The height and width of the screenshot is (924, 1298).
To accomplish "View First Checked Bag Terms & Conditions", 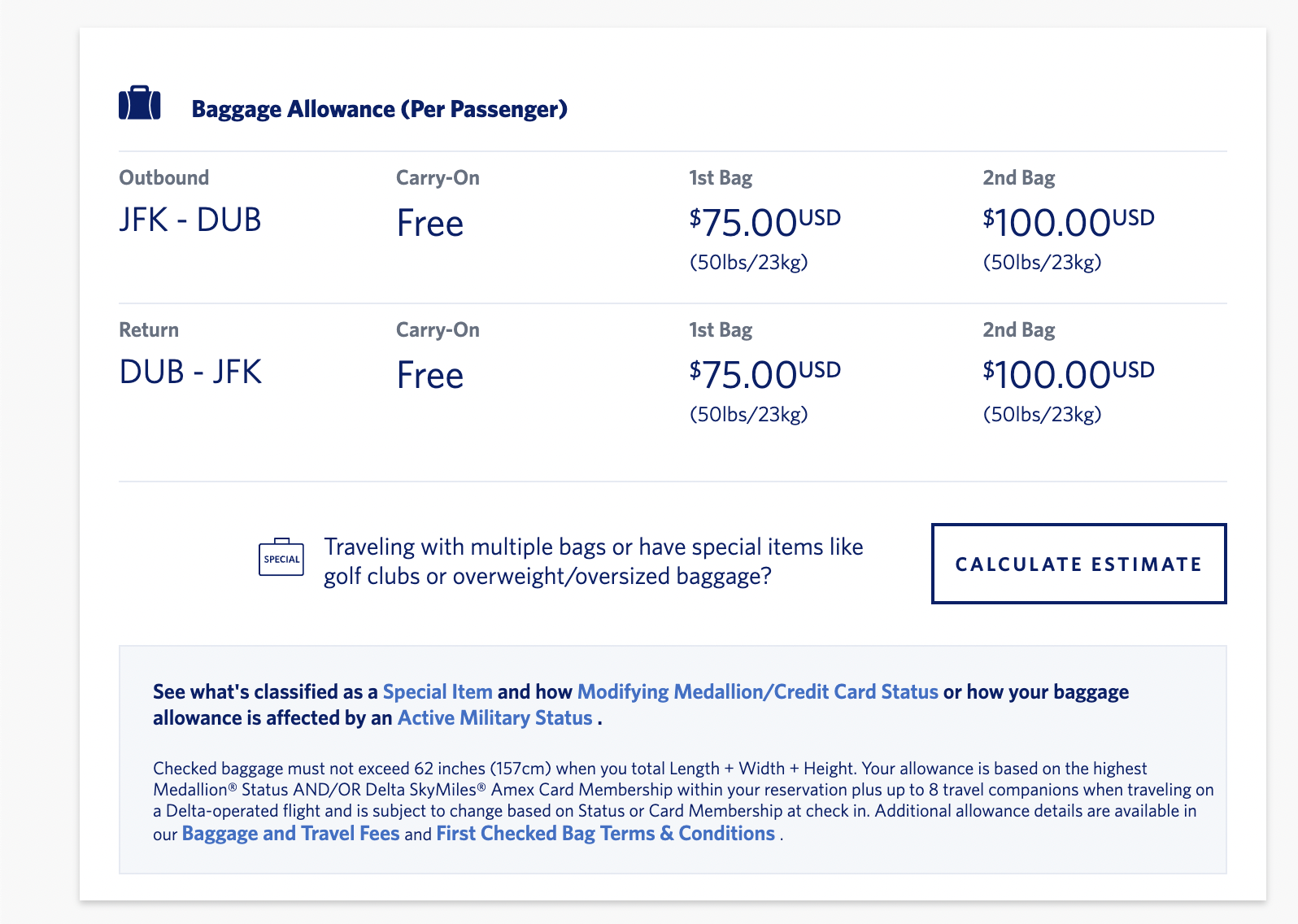I will (605, 834).
